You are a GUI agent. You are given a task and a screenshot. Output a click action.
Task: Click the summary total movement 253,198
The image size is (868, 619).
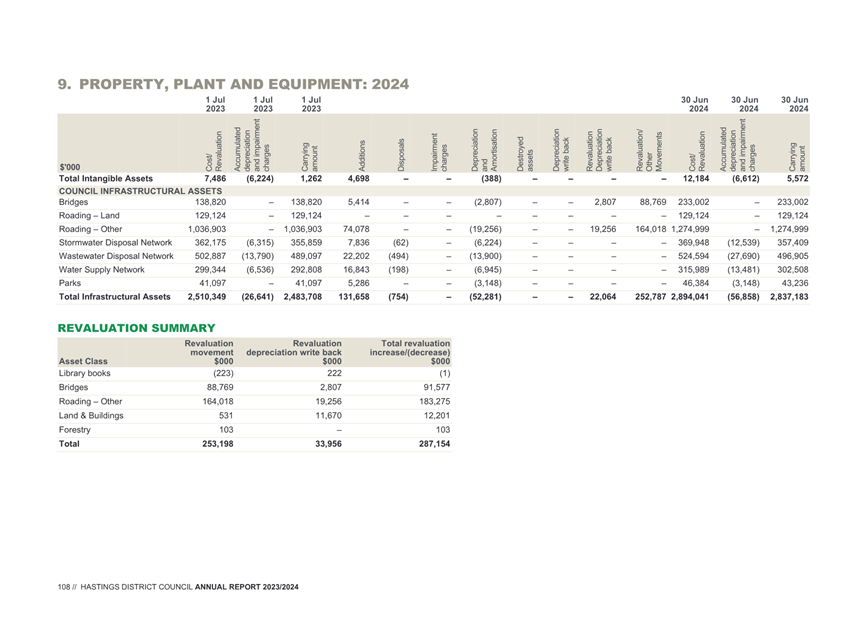tap(218, 444)
